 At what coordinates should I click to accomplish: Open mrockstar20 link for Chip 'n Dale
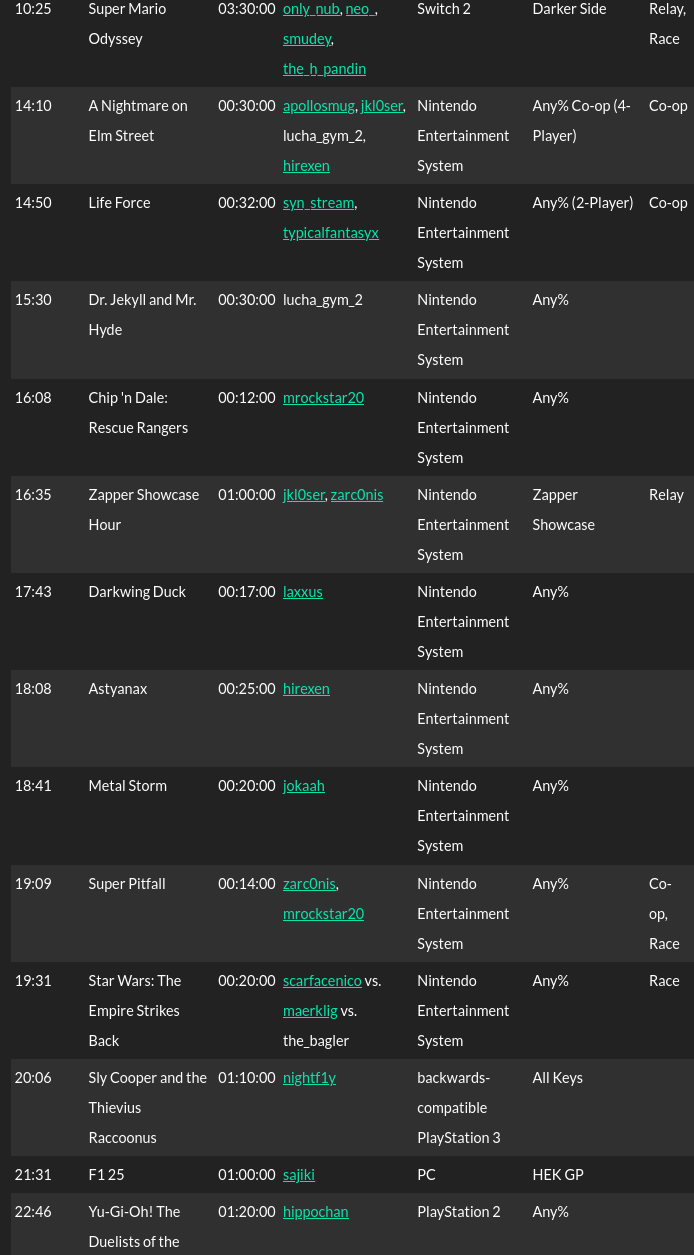tap(323, 398)
